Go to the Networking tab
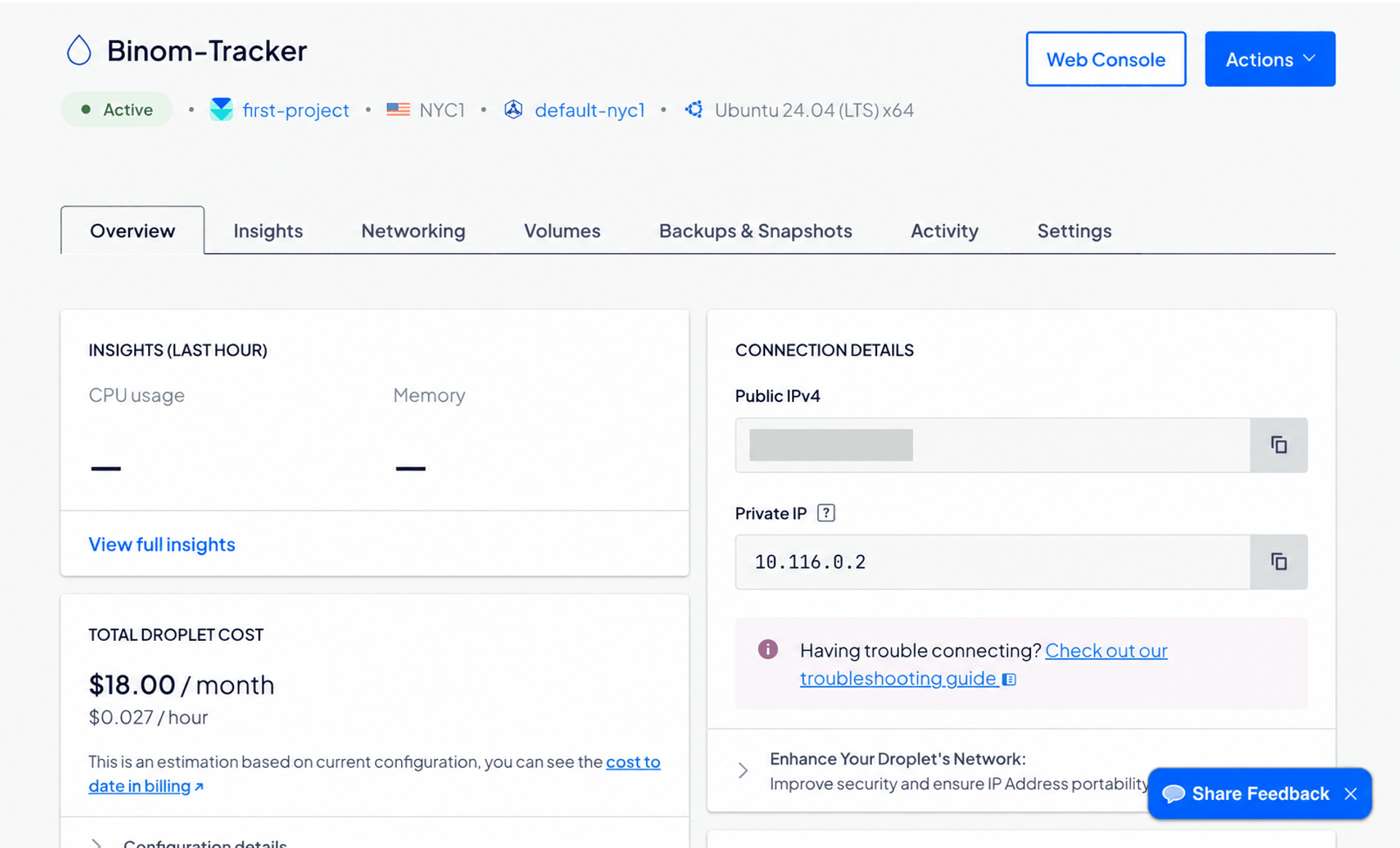Viewport: 1400px width, 848px height. [x=413, y=230]
